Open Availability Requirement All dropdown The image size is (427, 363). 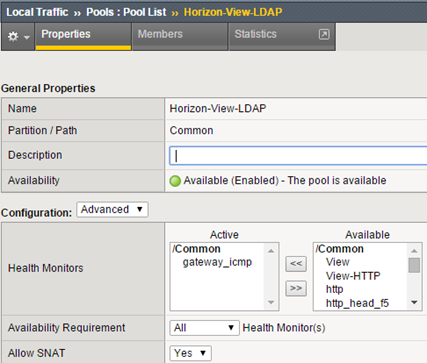pos(204,328)
